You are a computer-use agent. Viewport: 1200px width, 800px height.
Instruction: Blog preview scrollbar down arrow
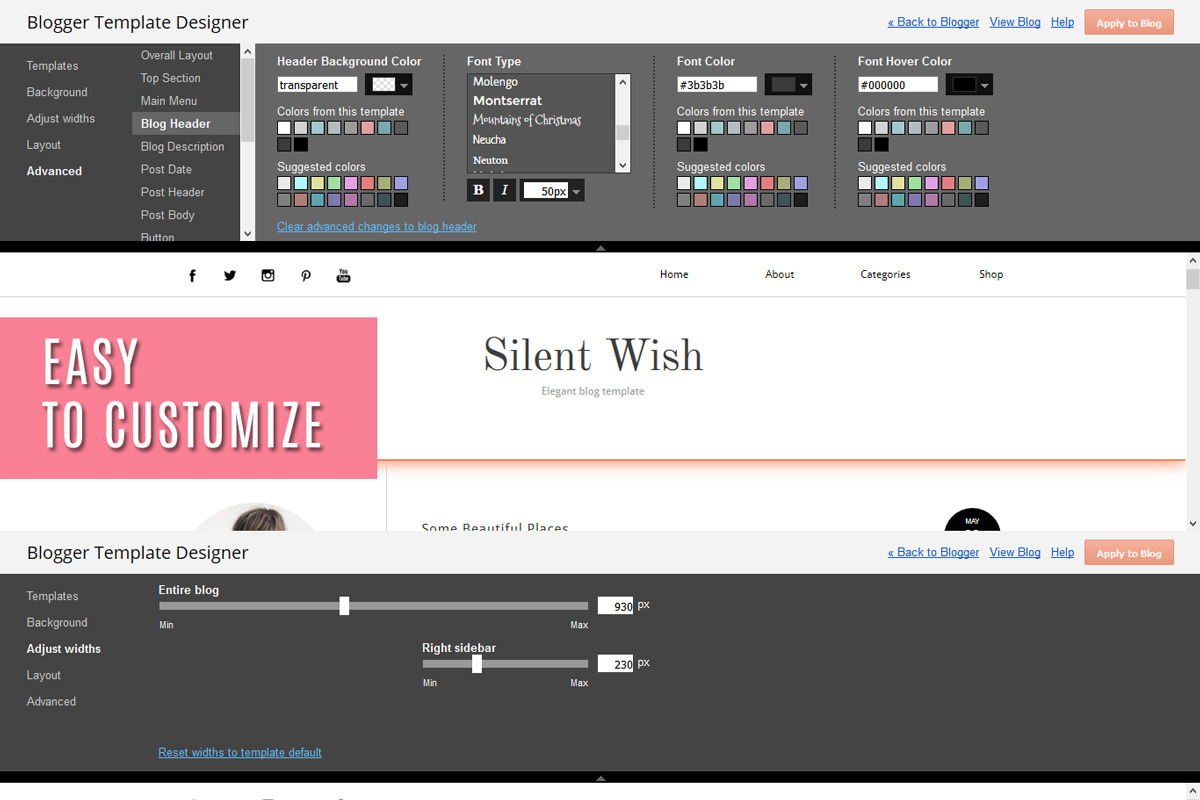pos(1192,524)
